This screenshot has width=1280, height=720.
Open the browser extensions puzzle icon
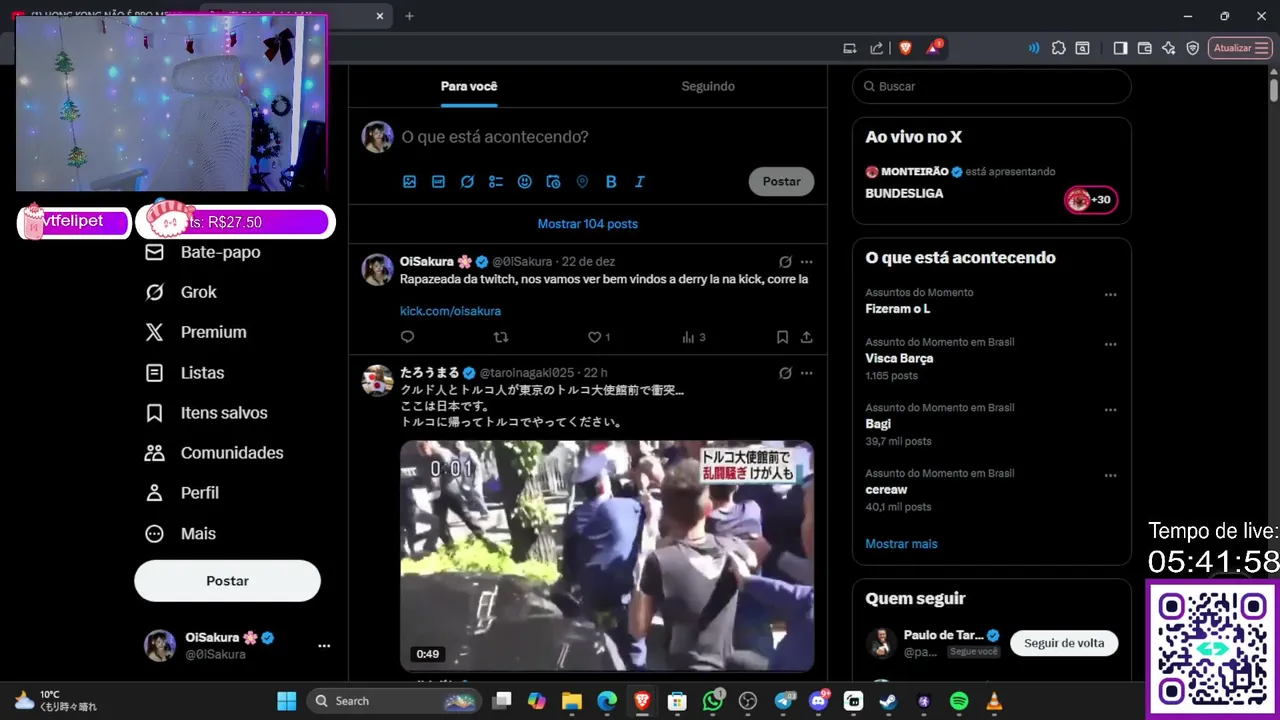point(1059,48)
